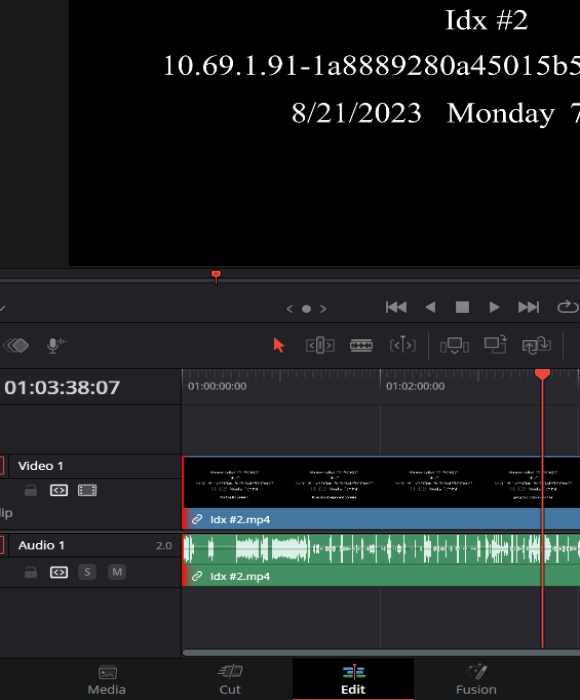
Task: Toggle auto track selector on Audio 1
Action: point(59,572)
